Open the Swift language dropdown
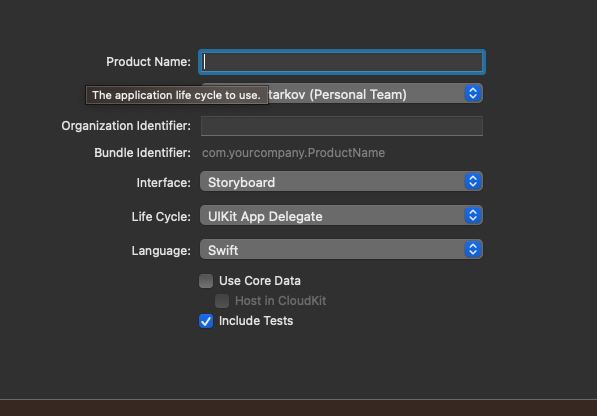The image size is (597, 416). coord(341,249)
